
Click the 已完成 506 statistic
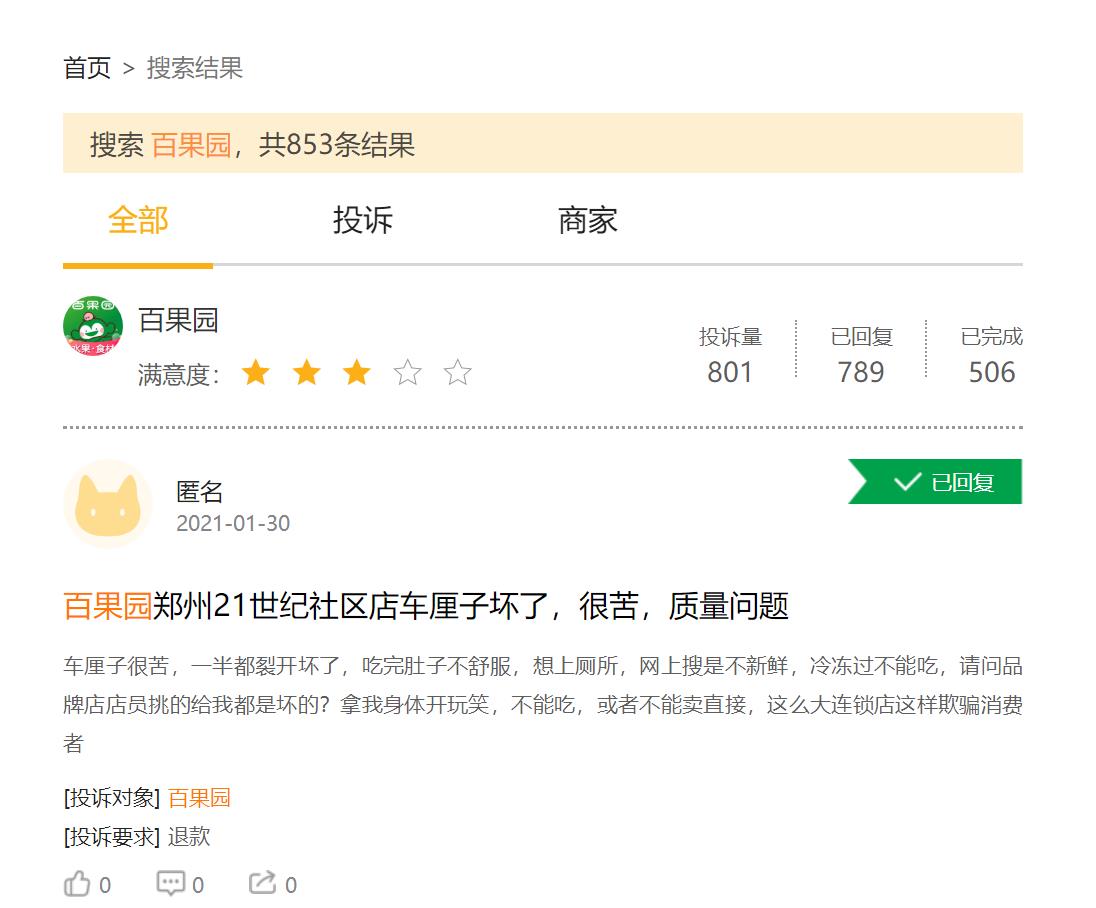tap(991, 356)
